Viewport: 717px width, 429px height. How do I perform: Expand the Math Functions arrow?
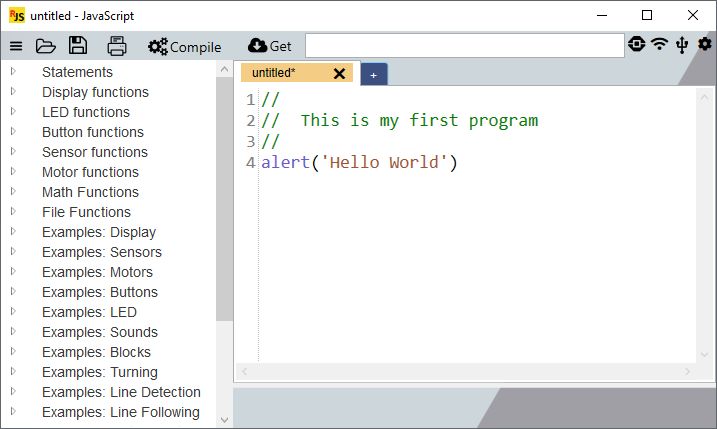[13, 192]
